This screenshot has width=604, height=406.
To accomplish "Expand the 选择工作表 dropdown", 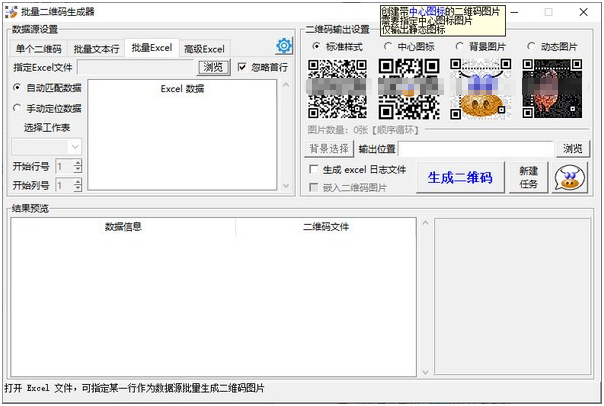I will pyautogui.click(x=75, y=146).
